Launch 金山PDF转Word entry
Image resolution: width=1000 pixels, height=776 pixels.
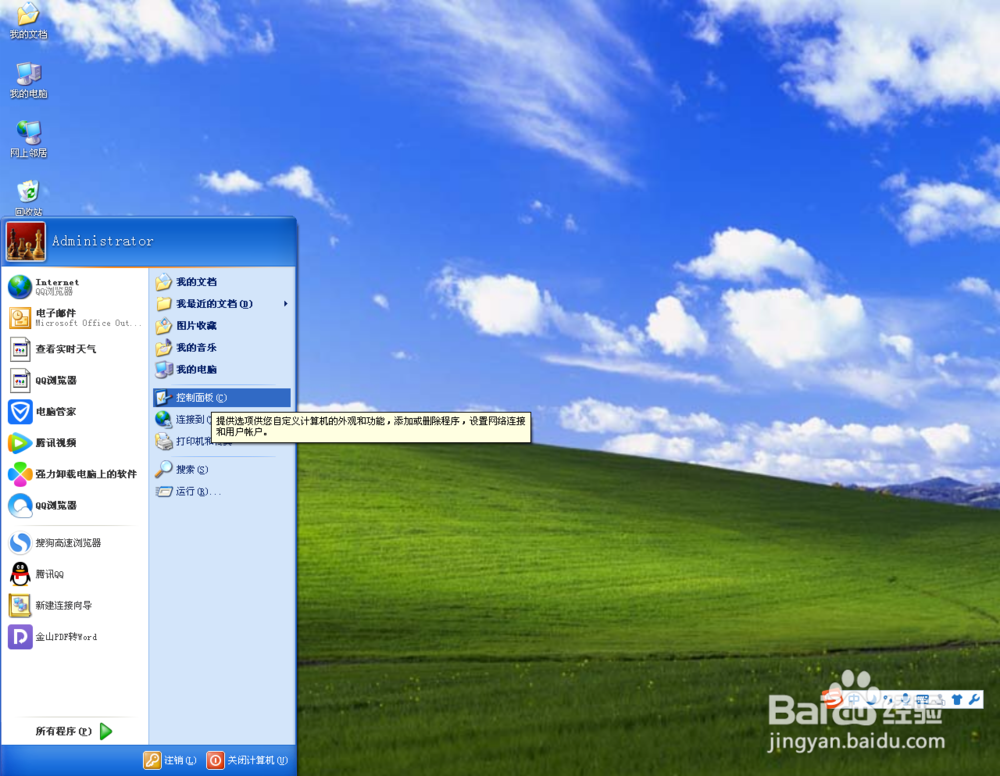pos(75,636)
